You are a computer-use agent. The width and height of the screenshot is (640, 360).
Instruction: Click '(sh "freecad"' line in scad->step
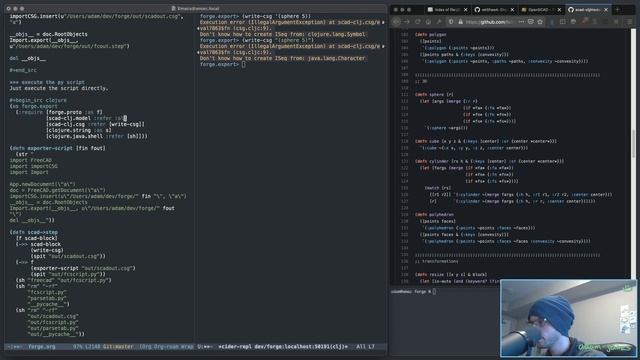(63, 280)
